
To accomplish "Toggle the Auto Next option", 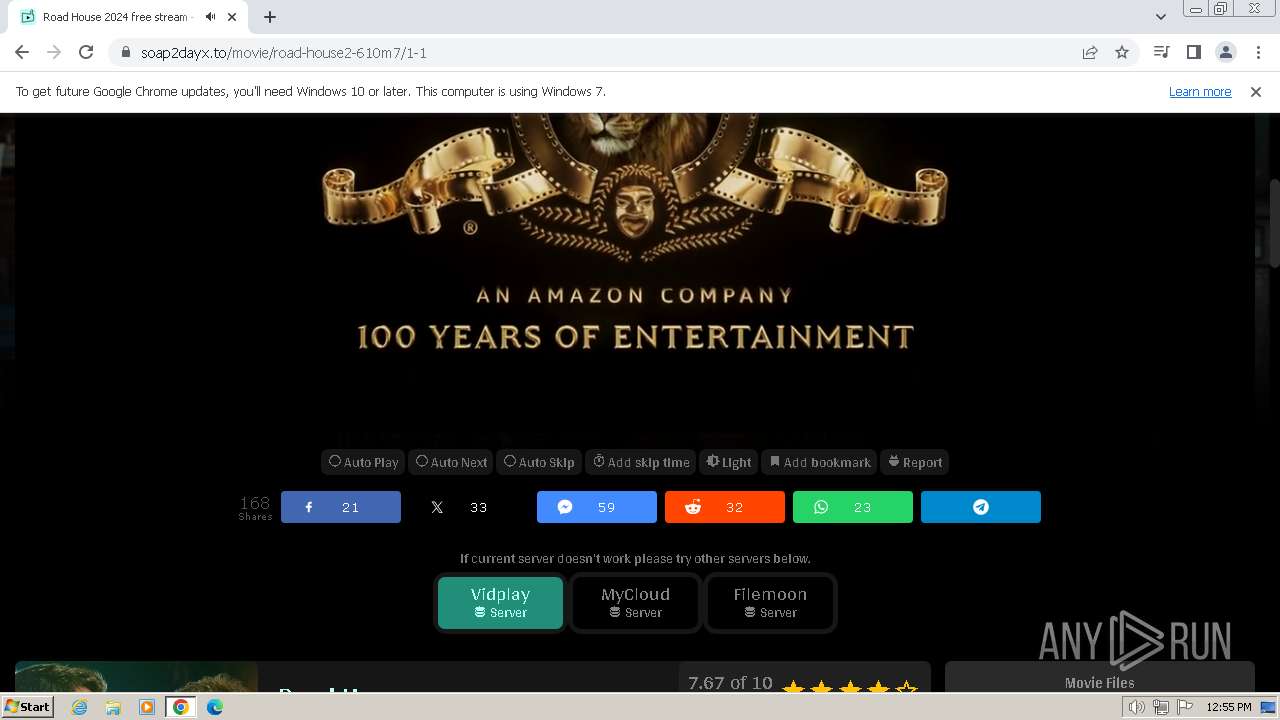I will pos(451,462).
